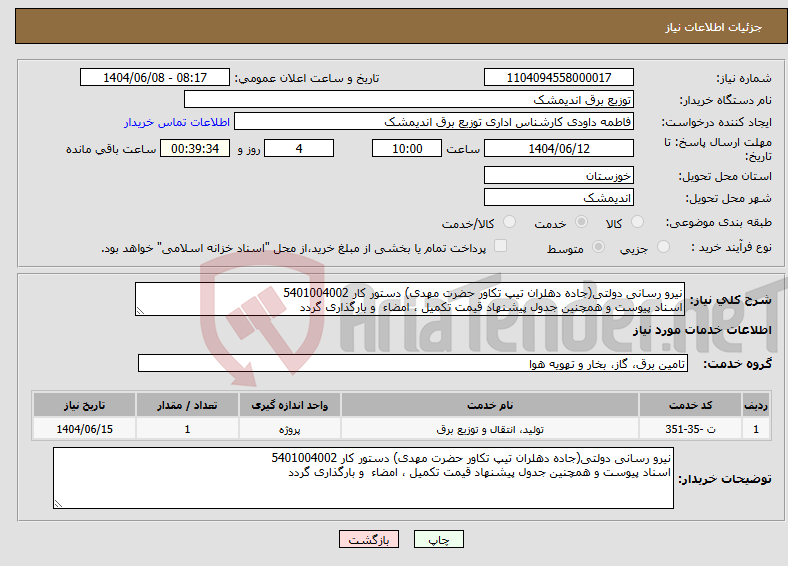Select the جزیی purchase type radio

pyautogui.click(x=663, y=246)
